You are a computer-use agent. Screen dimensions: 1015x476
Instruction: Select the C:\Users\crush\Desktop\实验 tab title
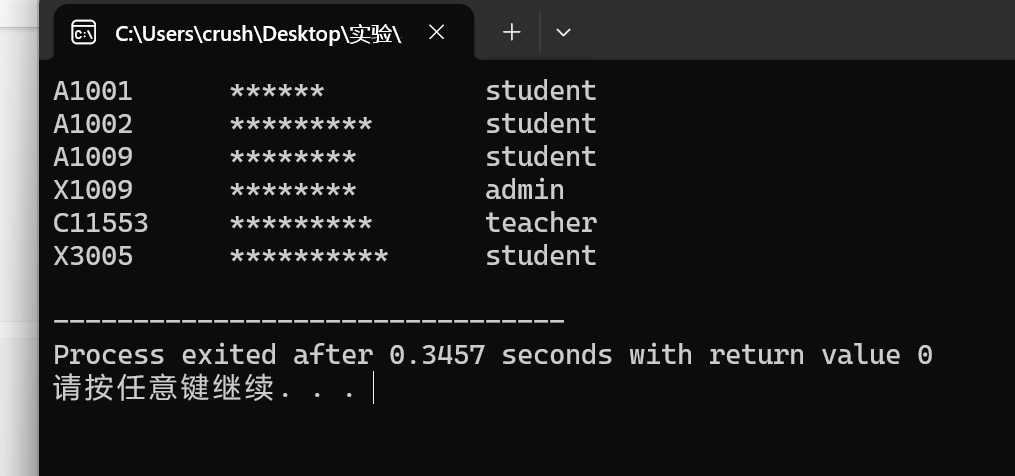click(258, 34)
